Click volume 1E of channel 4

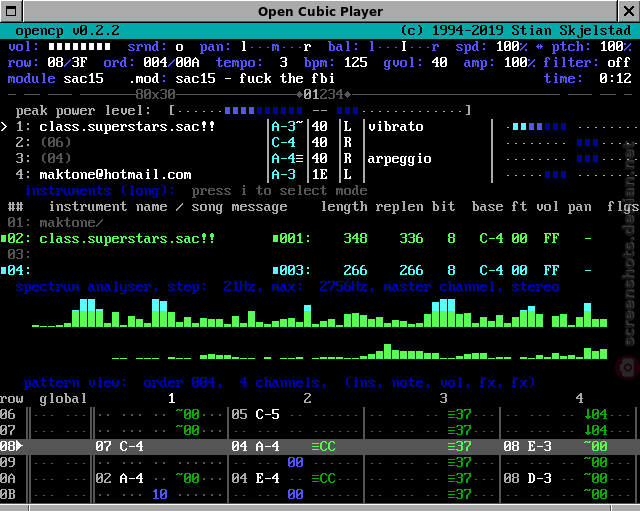[320, 174]
